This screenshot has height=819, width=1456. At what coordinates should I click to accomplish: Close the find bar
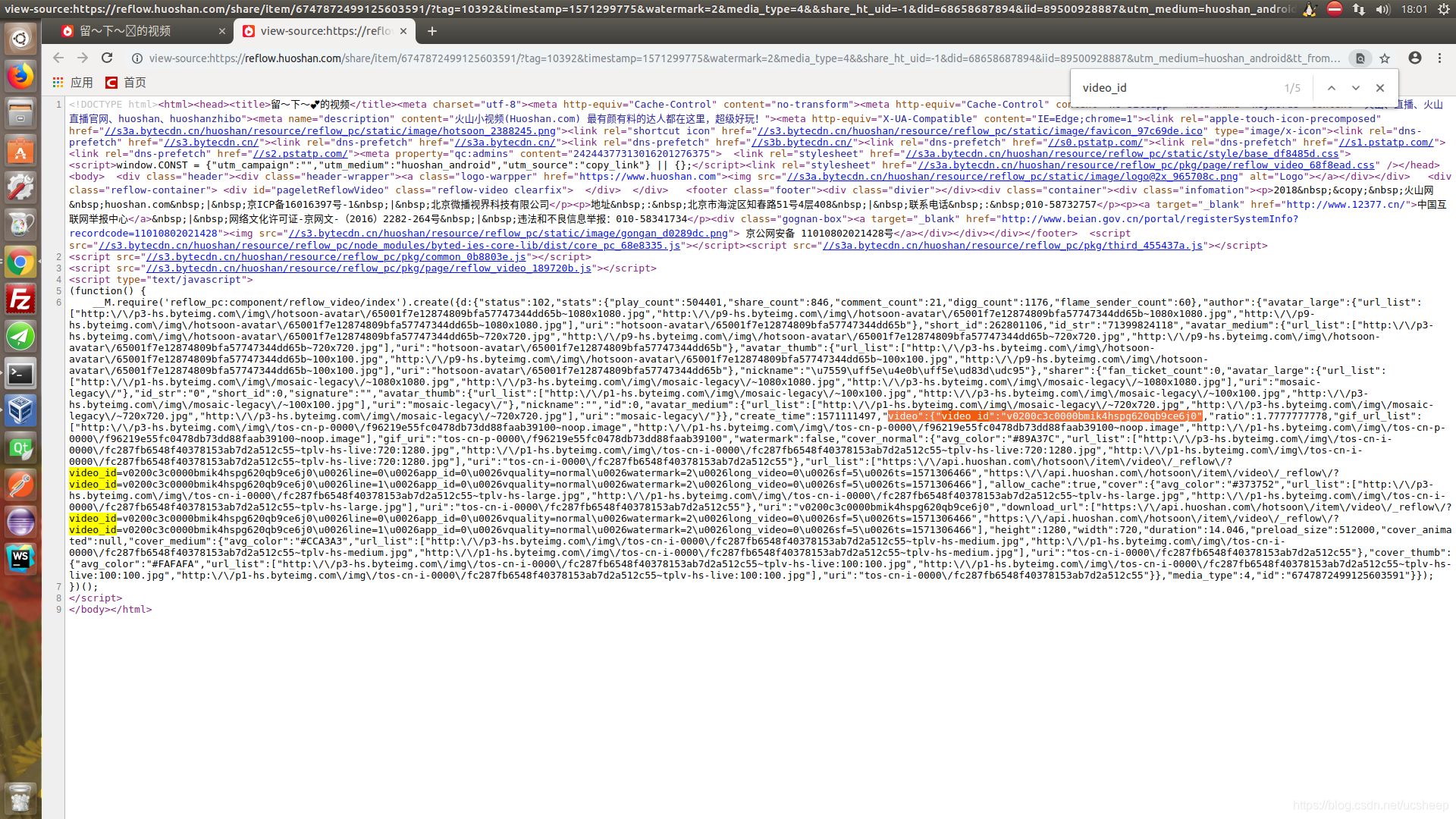tap(1380, 88)
